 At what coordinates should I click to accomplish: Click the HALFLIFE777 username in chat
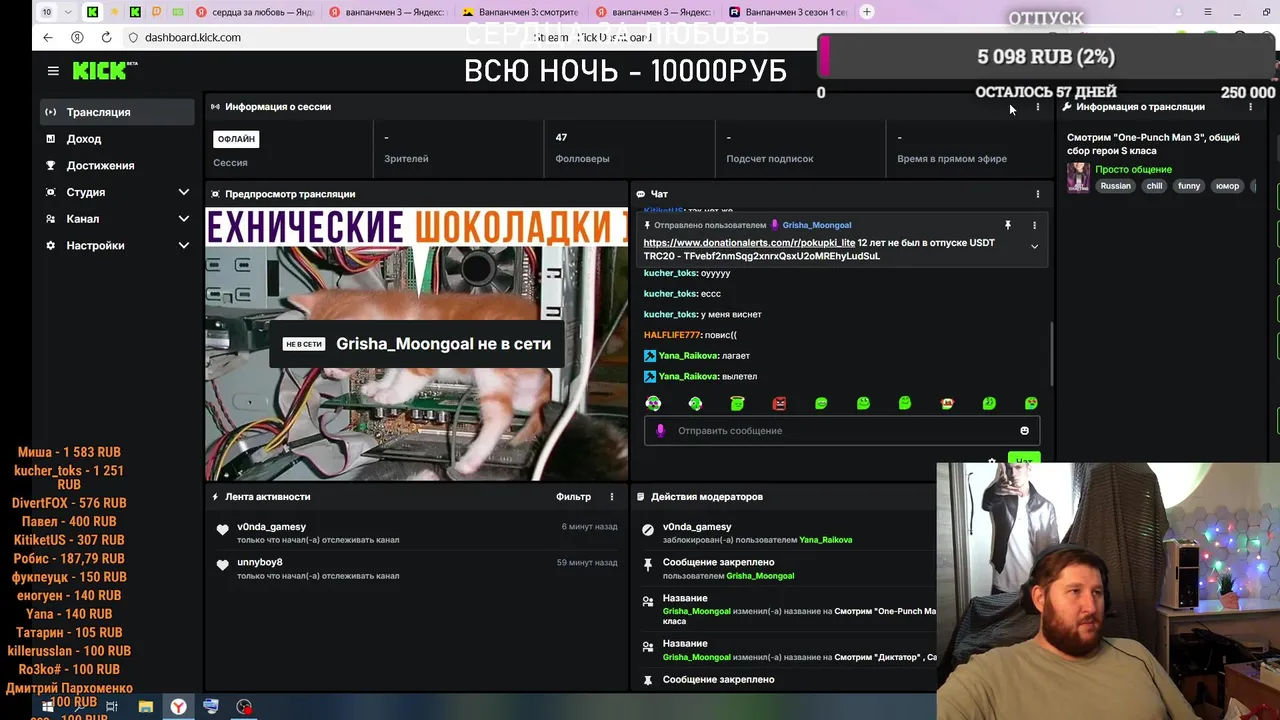click(x=671, y=335)
